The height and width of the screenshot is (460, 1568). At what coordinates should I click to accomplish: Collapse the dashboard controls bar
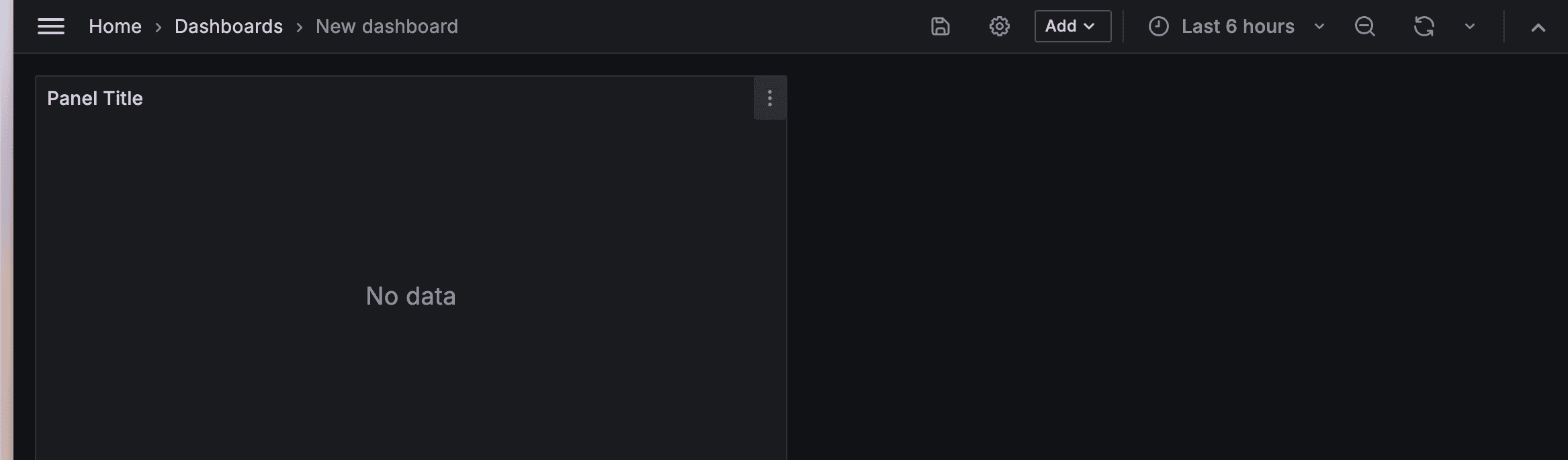[x=1538, y=26]
